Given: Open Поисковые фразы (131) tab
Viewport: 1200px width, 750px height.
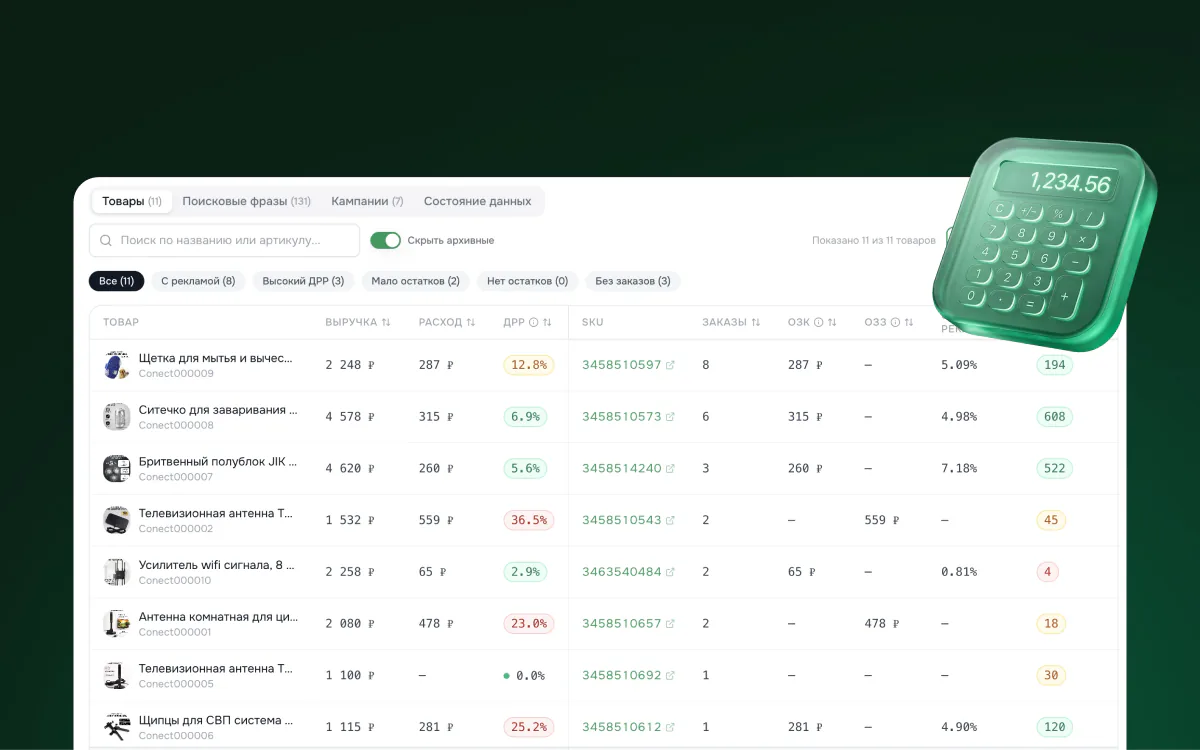Looking at the screenshot, I should pos(247,201).
